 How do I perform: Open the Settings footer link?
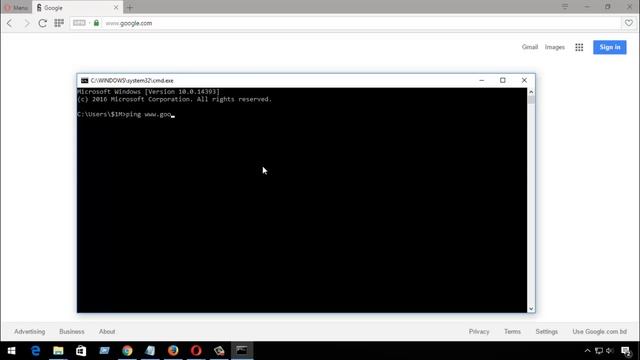547,331
